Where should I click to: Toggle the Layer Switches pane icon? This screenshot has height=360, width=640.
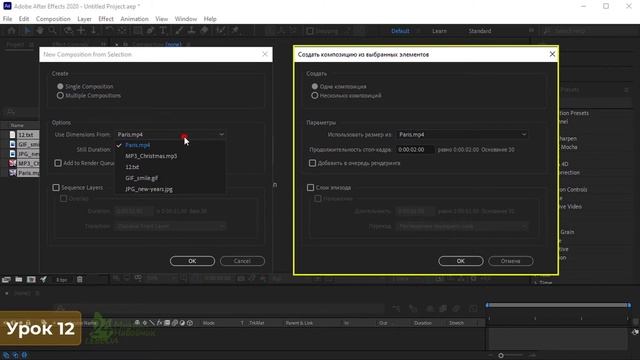[6, 355]
